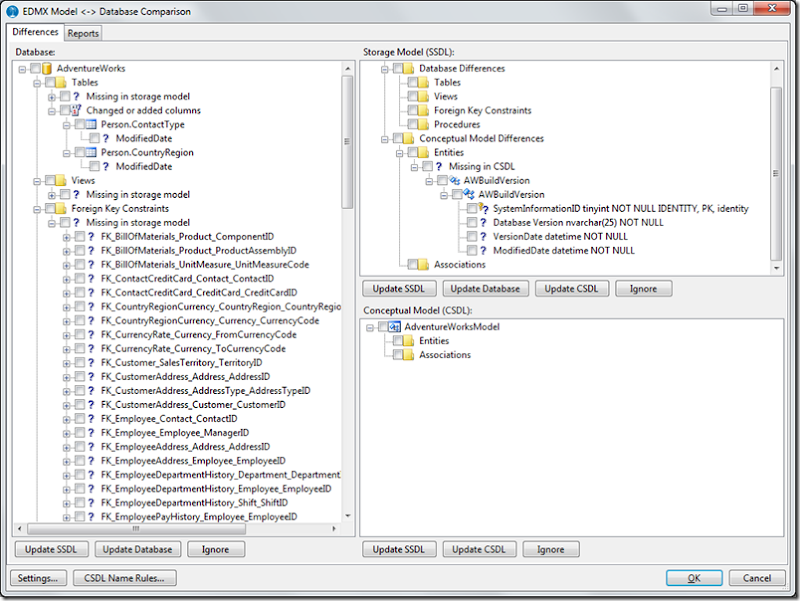Image resolution: width=800 pixels, height=601 pixels.
Task: Switch to the Reports tab
Action: pyautogui.click(x=83, y=33)
